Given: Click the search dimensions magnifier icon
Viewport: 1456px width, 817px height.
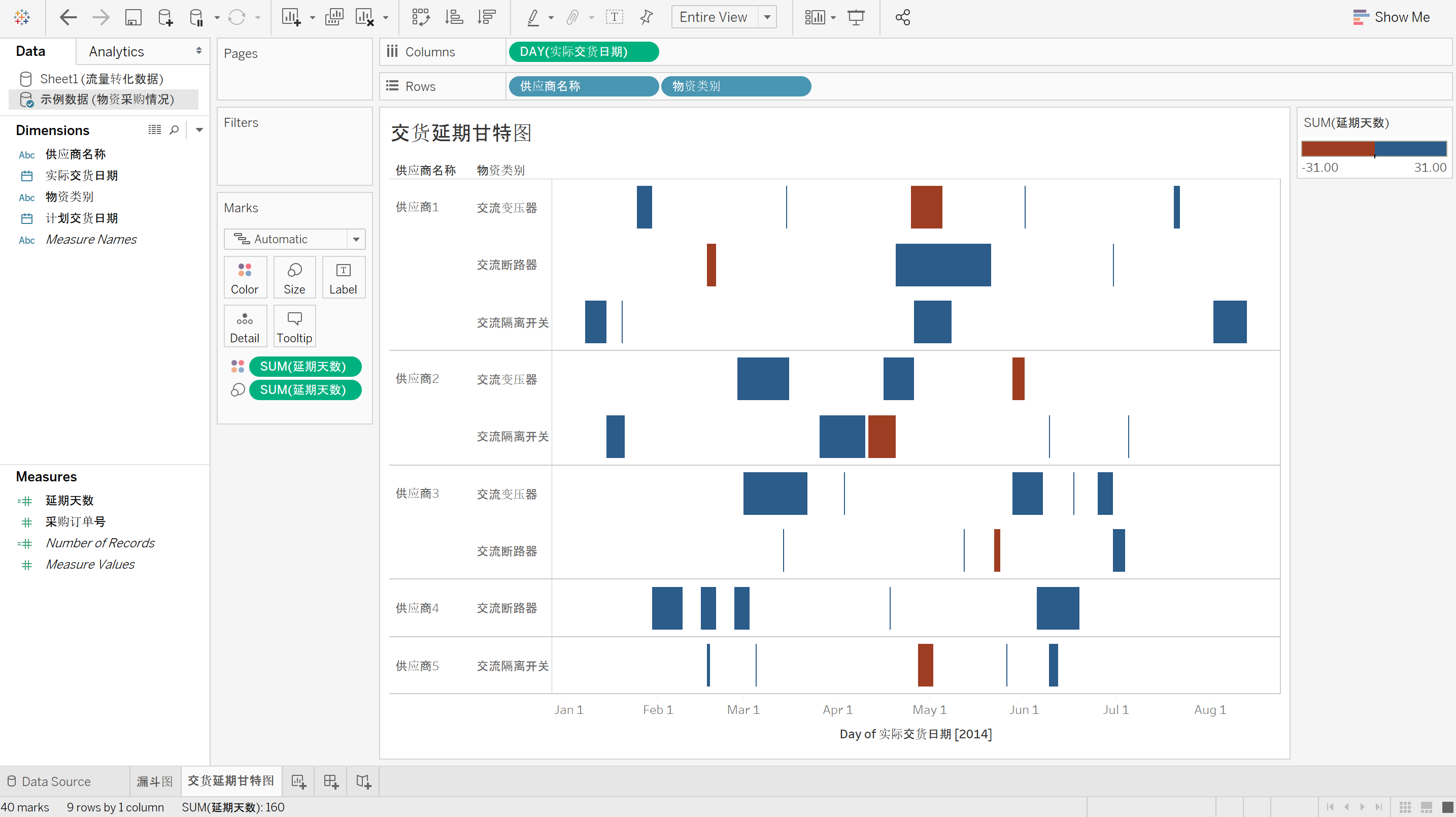Looking at the screenshot, I should (174, 130).
